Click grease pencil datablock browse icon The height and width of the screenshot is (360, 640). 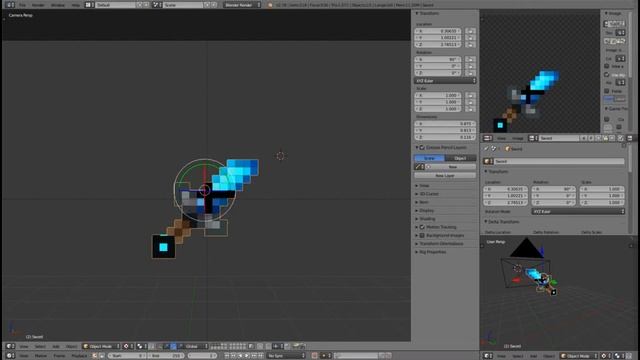(x=419, y=167)
